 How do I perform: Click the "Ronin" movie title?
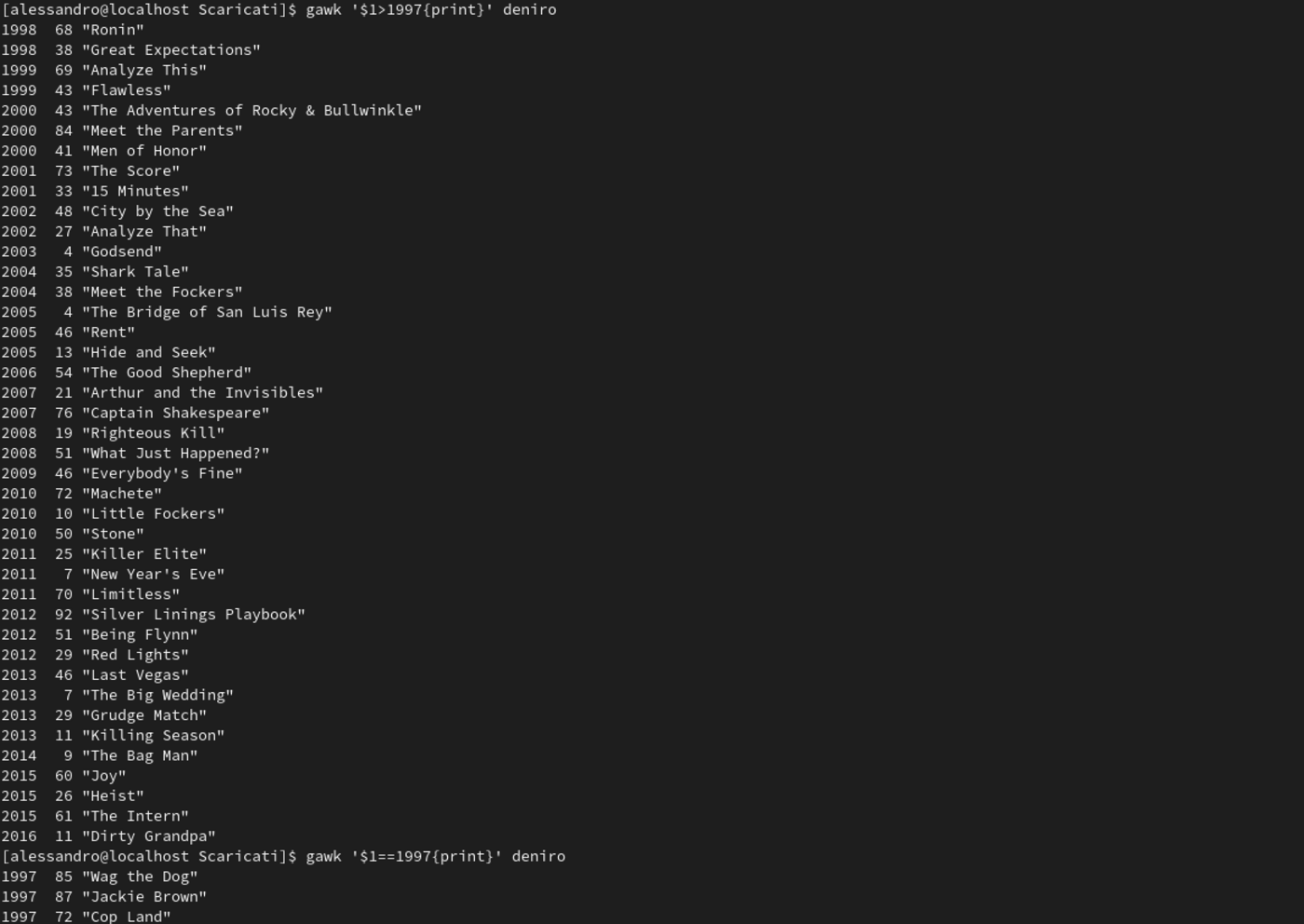click(x=113, y=30)
